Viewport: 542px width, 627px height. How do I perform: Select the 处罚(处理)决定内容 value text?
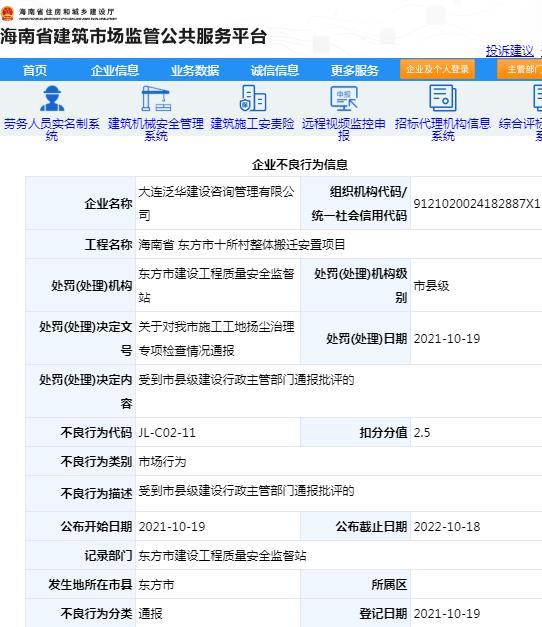click(x=246, y=379)
